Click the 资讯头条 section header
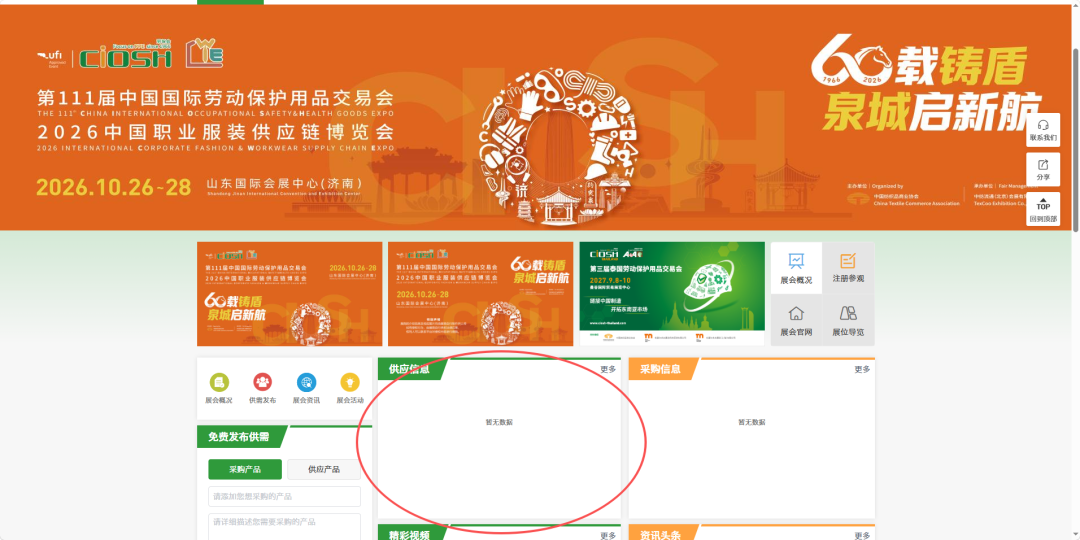Screen dimensions: 1080x540 [661, 534]
